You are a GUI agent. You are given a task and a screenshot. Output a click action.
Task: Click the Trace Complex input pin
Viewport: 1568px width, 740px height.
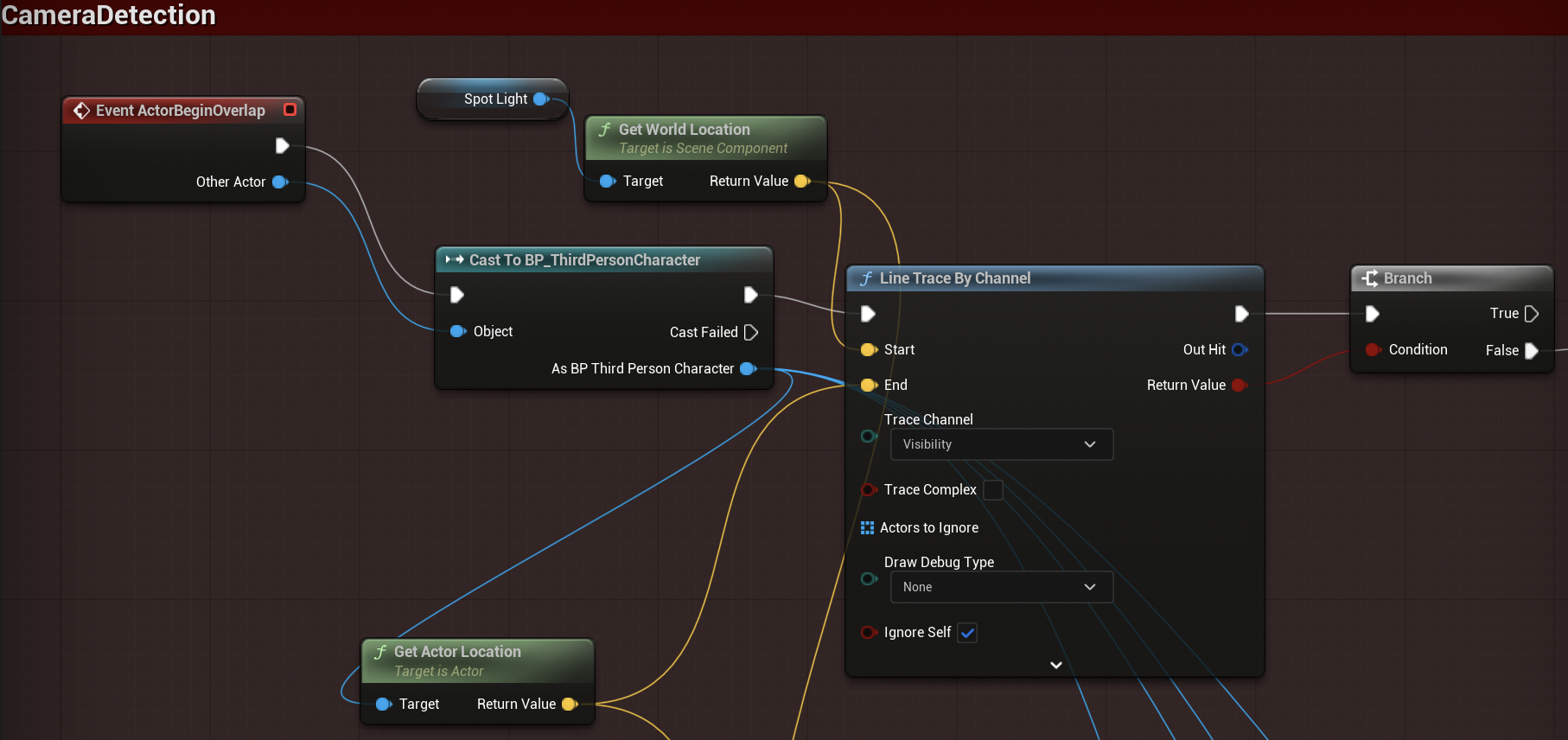[869, 489]
